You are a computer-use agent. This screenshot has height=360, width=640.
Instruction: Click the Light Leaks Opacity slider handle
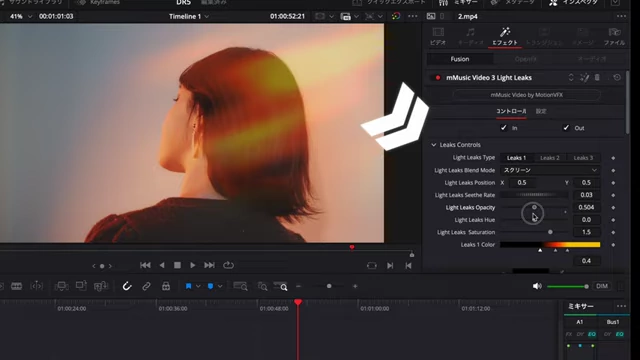point(534,207)
